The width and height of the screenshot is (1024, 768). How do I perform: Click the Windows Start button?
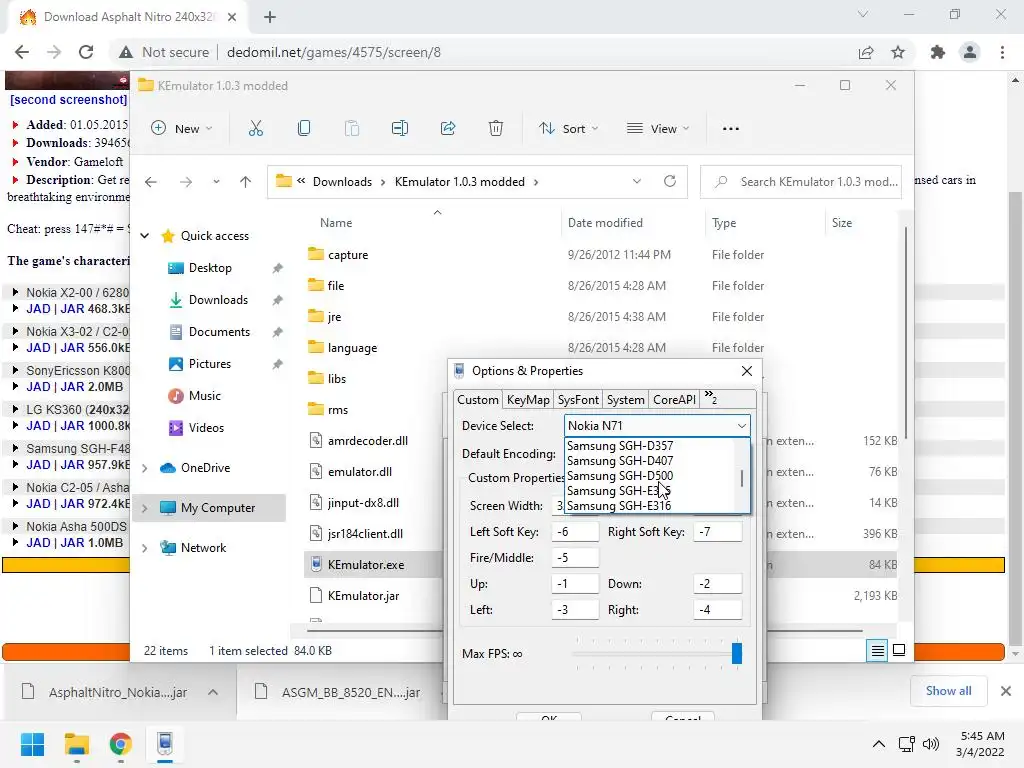pyautogui.click(x=32, y=744)
